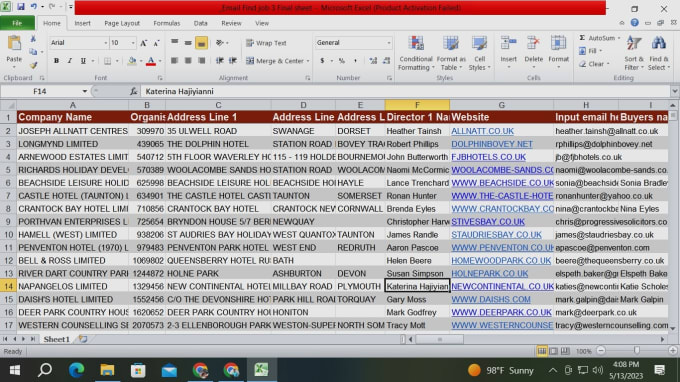Increase indent icon

(x=233, y=61)
